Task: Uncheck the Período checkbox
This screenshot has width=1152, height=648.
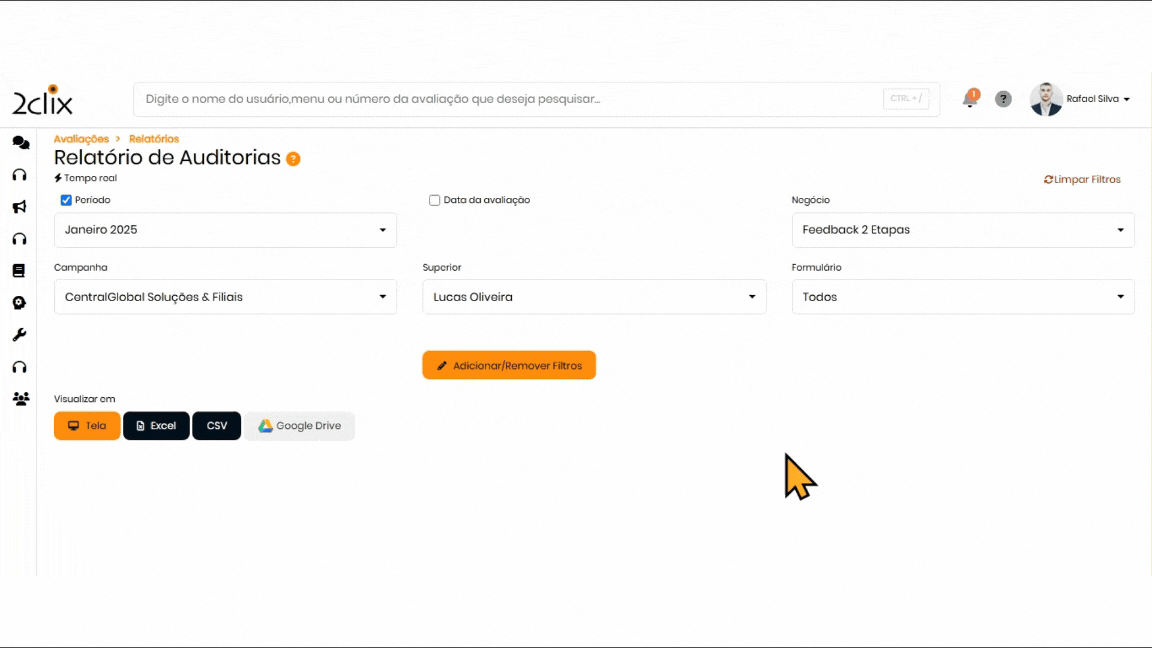Action: [x=66, y=200]
